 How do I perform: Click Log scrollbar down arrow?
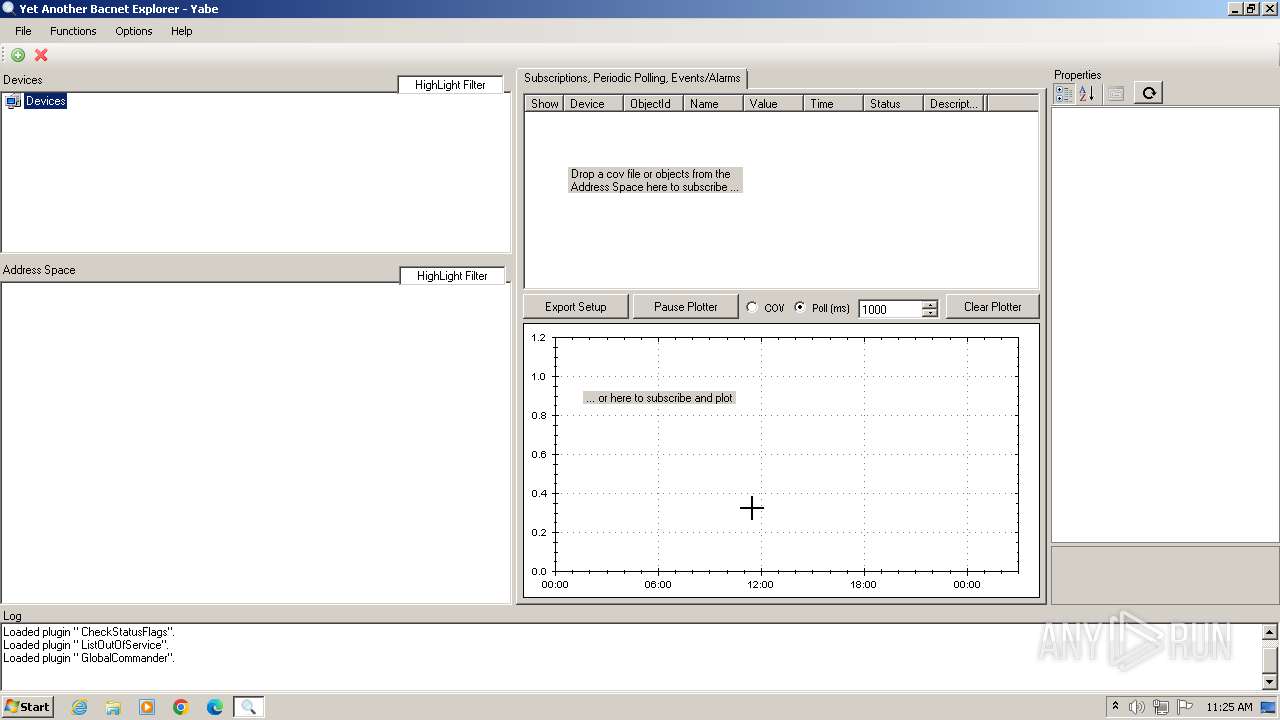tap(1270, 682)
